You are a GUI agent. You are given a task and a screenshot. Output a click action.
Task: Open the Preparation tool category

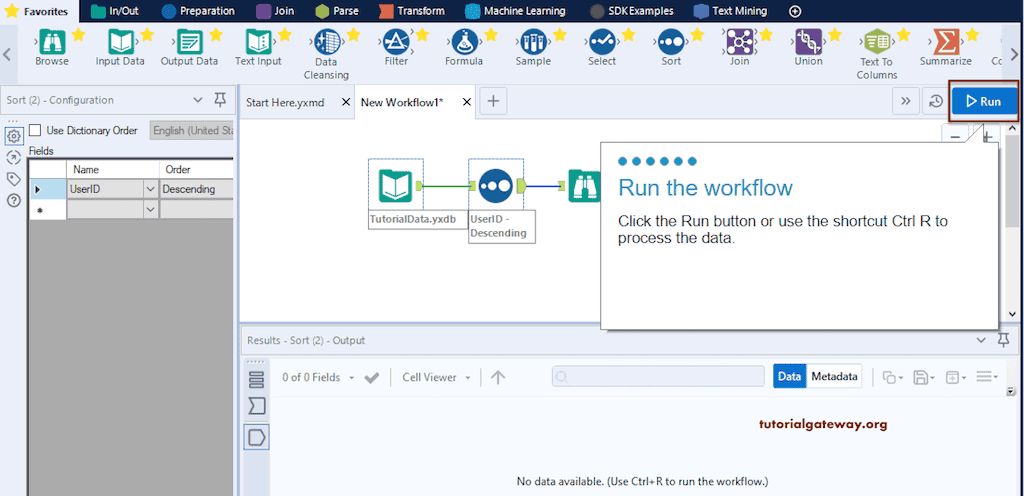[x=199, y=10]
